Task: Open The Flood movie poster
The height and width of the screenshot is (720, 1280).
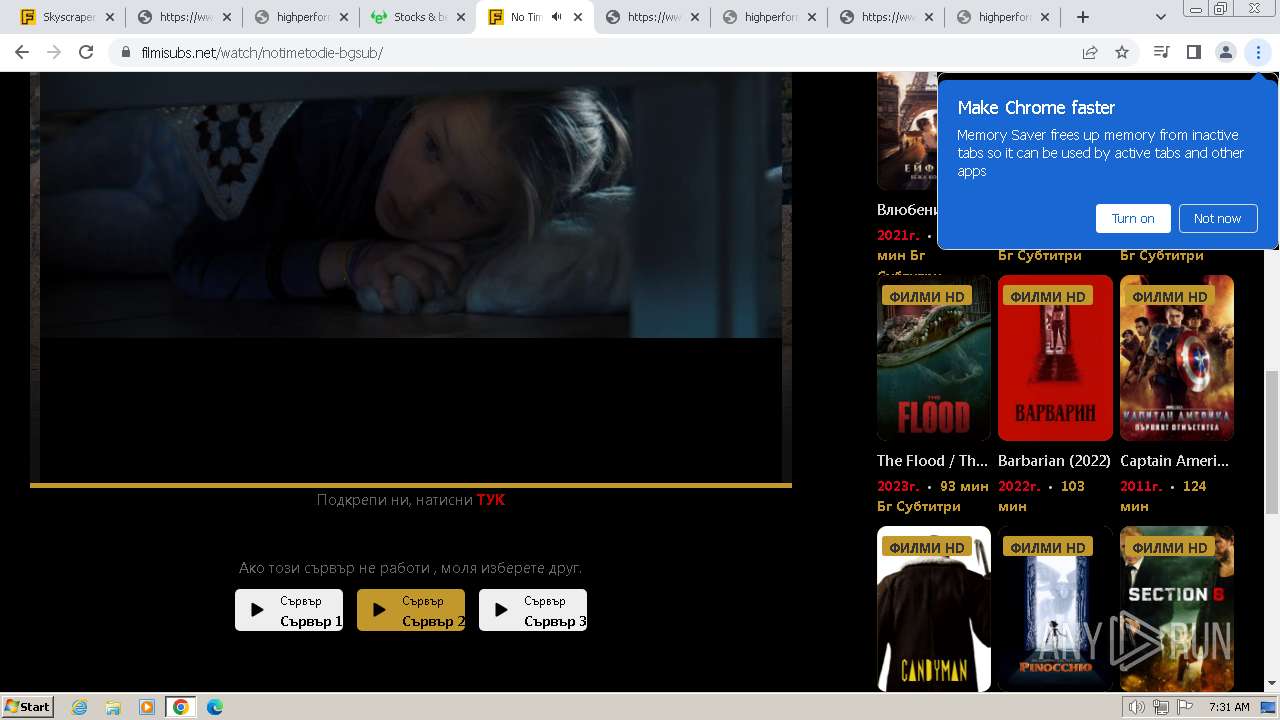Action: tap(934, 358)
